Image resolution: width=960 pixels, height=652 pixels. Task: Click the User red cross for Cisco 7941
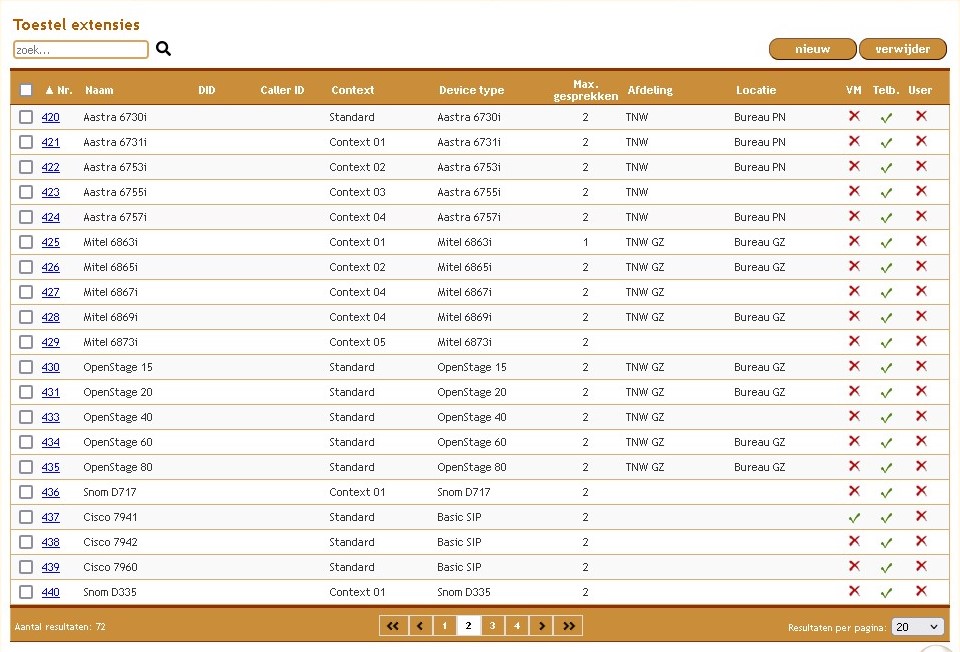[x=921, y=516]
